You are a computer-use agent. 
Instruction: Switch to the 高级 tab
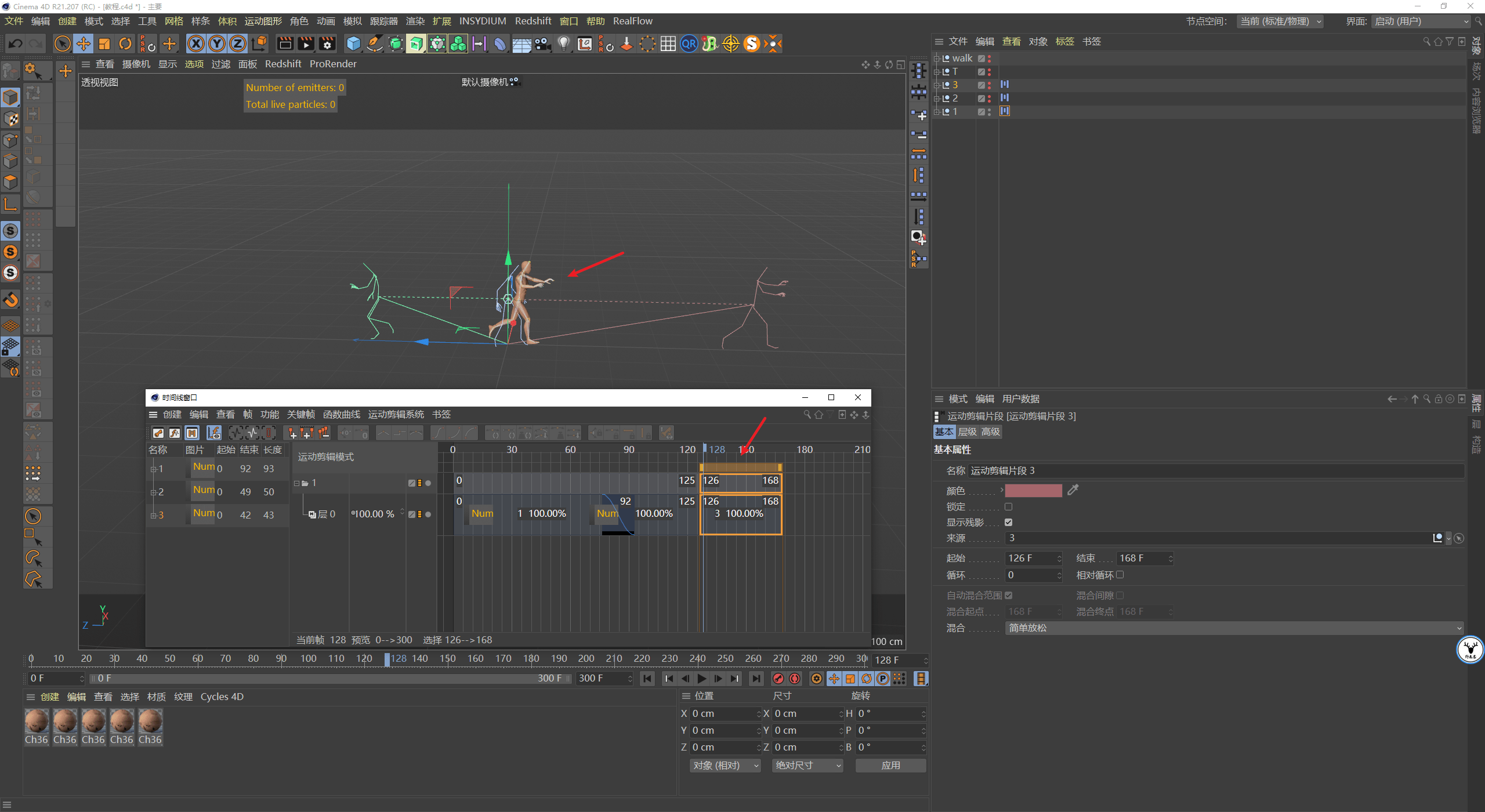991,432
